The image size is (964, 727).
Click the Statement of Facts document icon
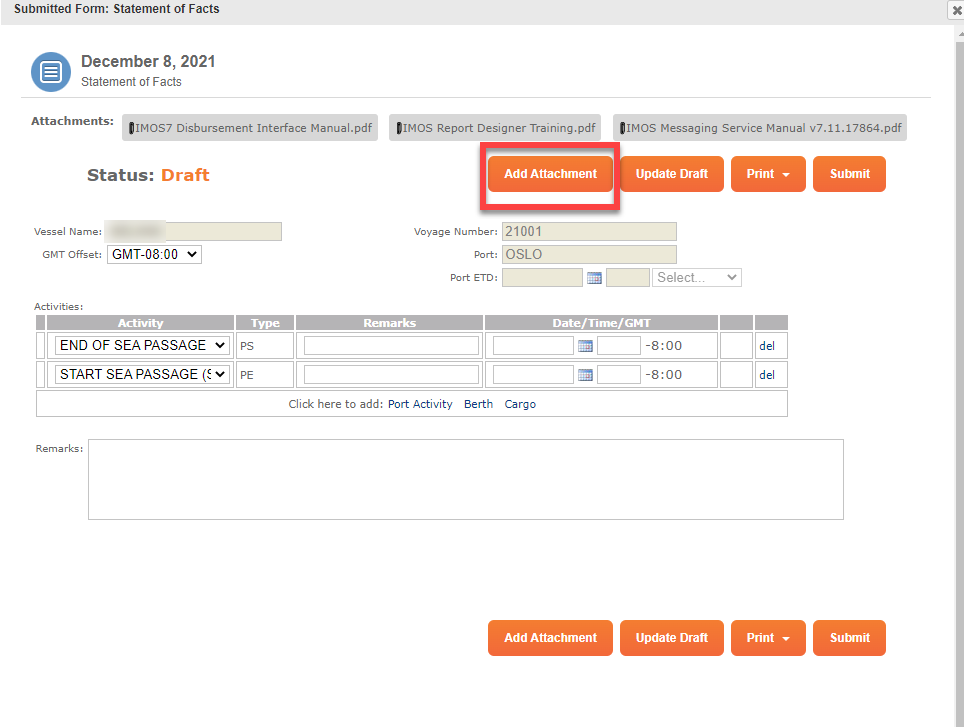[x=50, y=72]
